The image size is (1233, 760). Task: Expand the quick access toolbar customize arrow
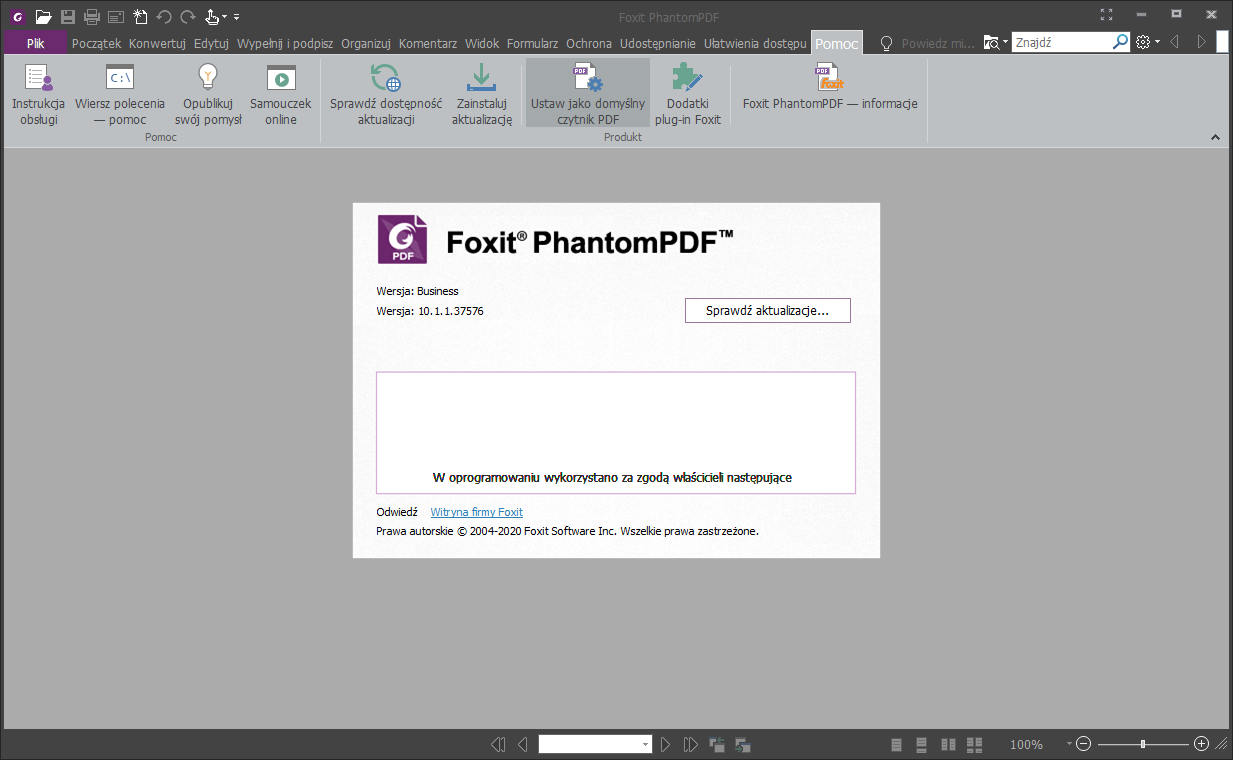pos(237,17)
